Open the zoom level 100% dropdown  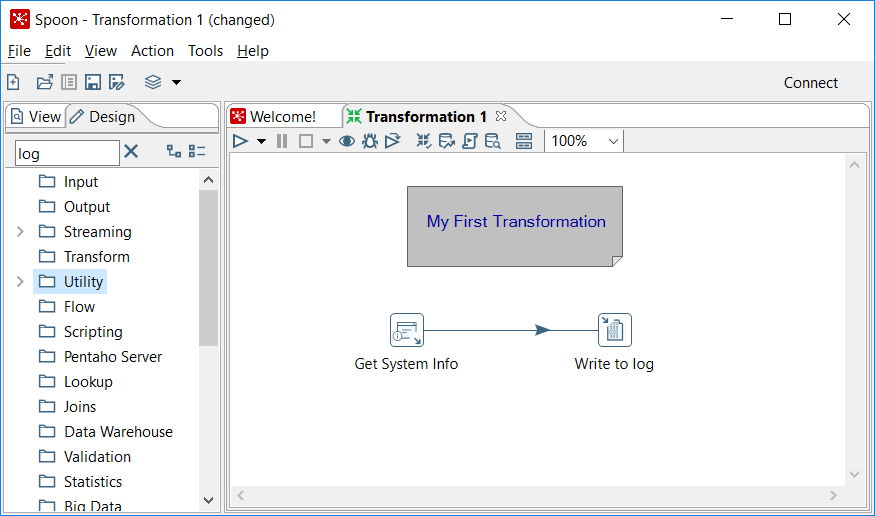[x=585, y=141]
